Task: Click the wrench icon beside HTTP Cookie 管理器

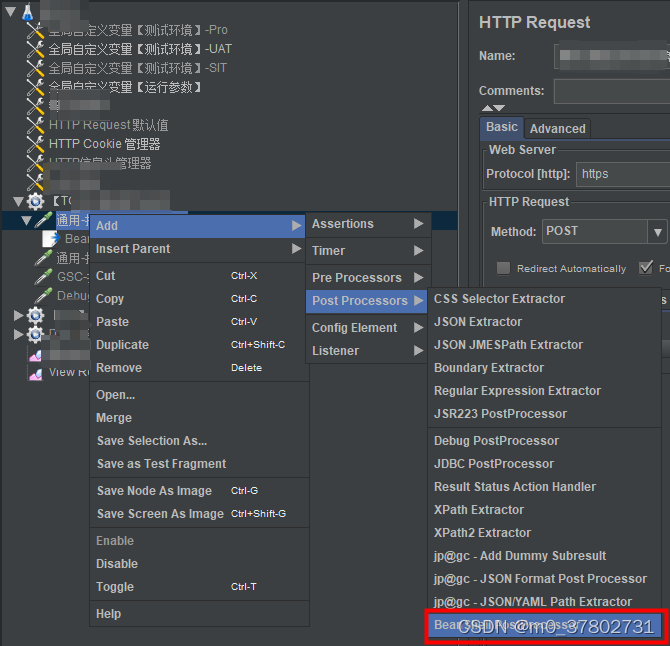Action: point(35,144)
